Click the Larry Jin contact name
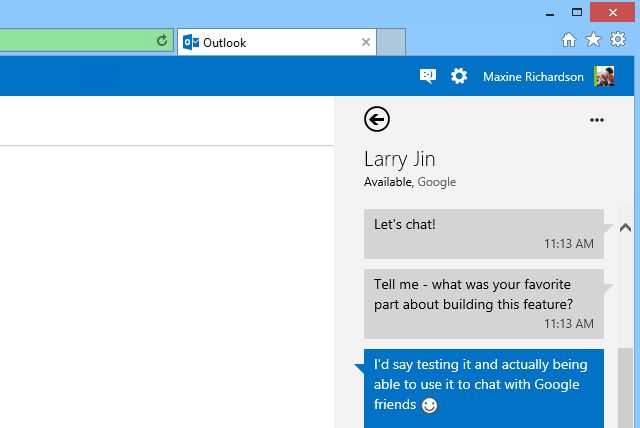640x428 pixels. 399,159
